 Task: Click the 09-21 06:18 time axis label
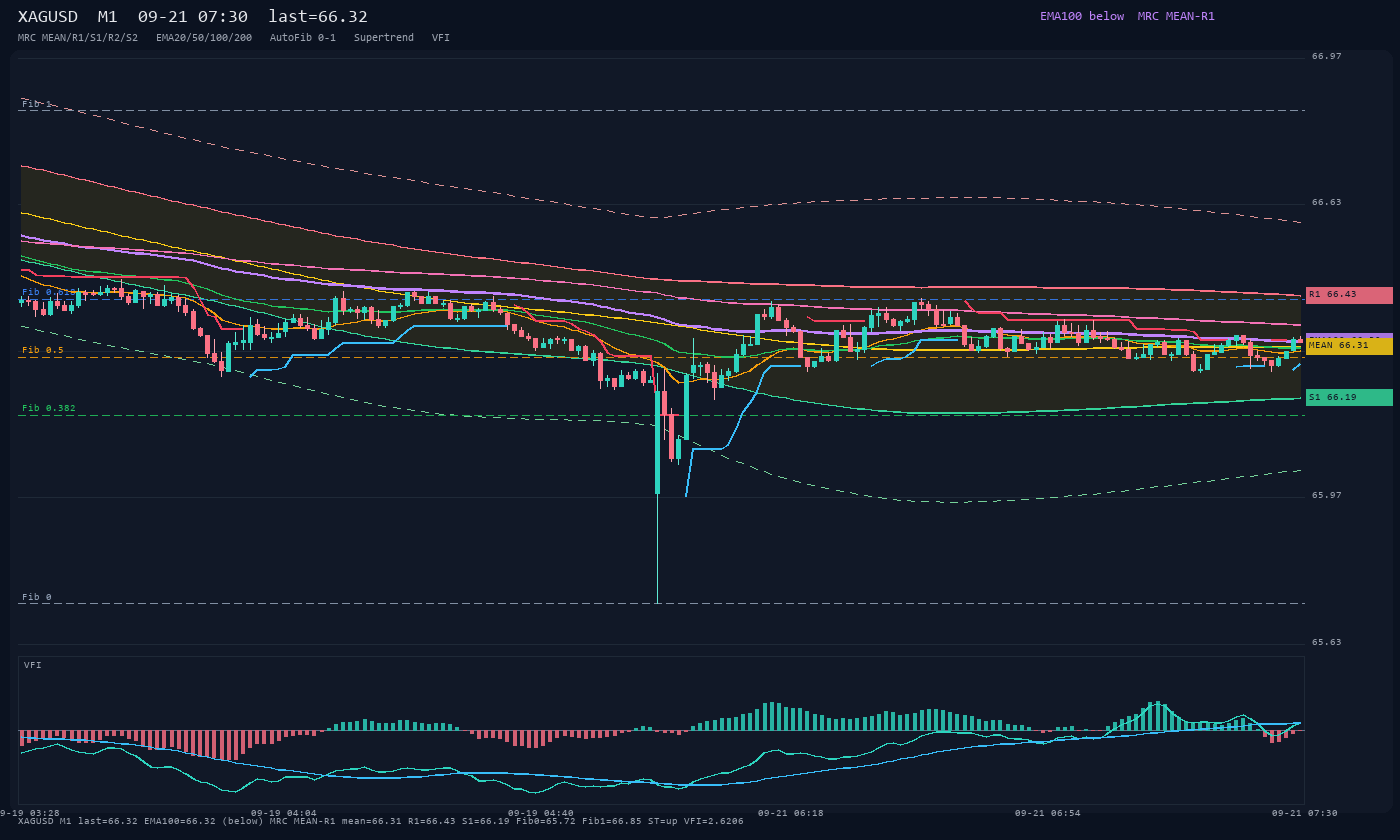coord(791,814)
